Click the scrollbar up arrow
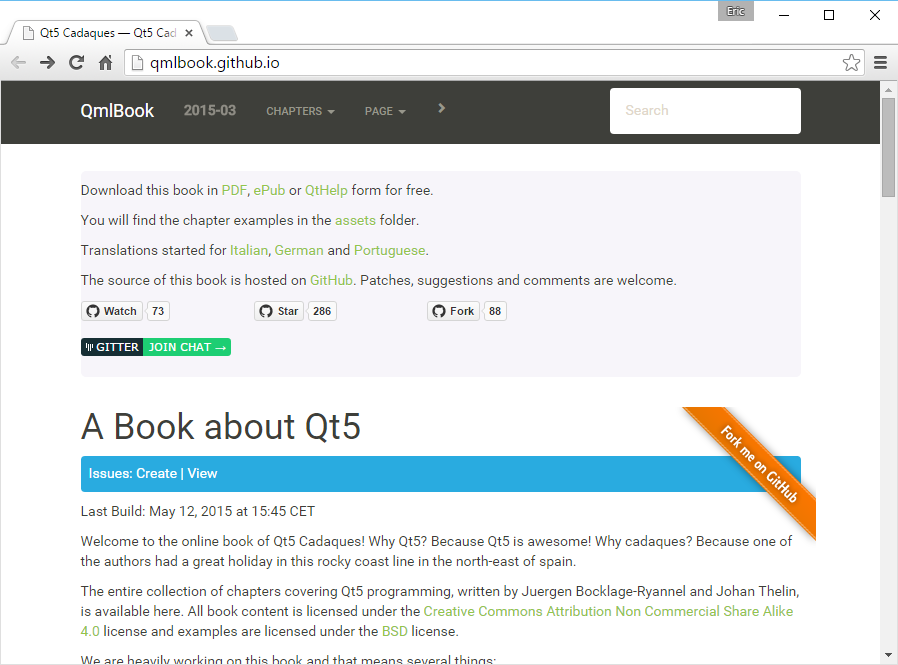898x665 pixels. [888, 89]
